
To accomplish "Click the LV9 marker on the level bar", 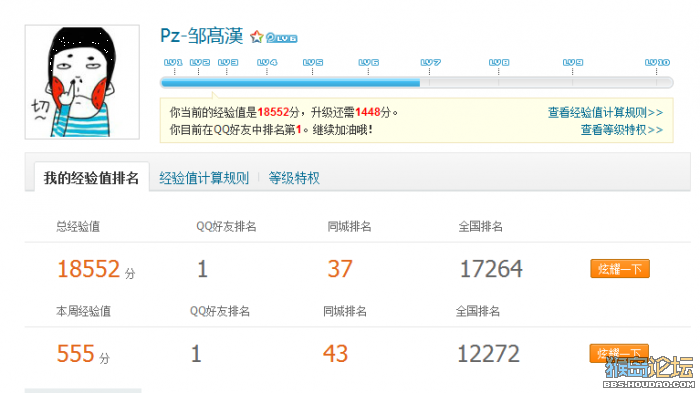I will [573, 63].
